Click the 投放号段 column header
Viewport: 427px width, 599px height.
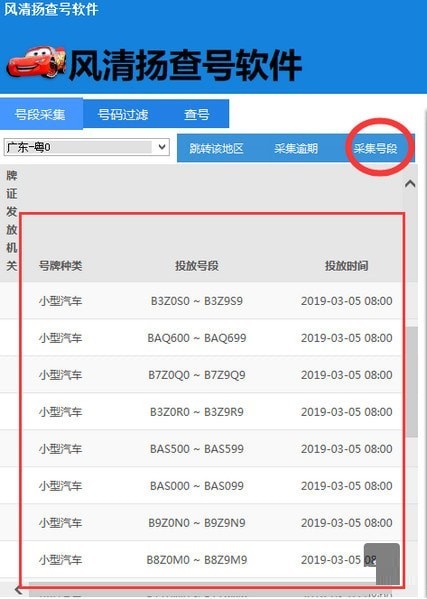pos(197,266)
